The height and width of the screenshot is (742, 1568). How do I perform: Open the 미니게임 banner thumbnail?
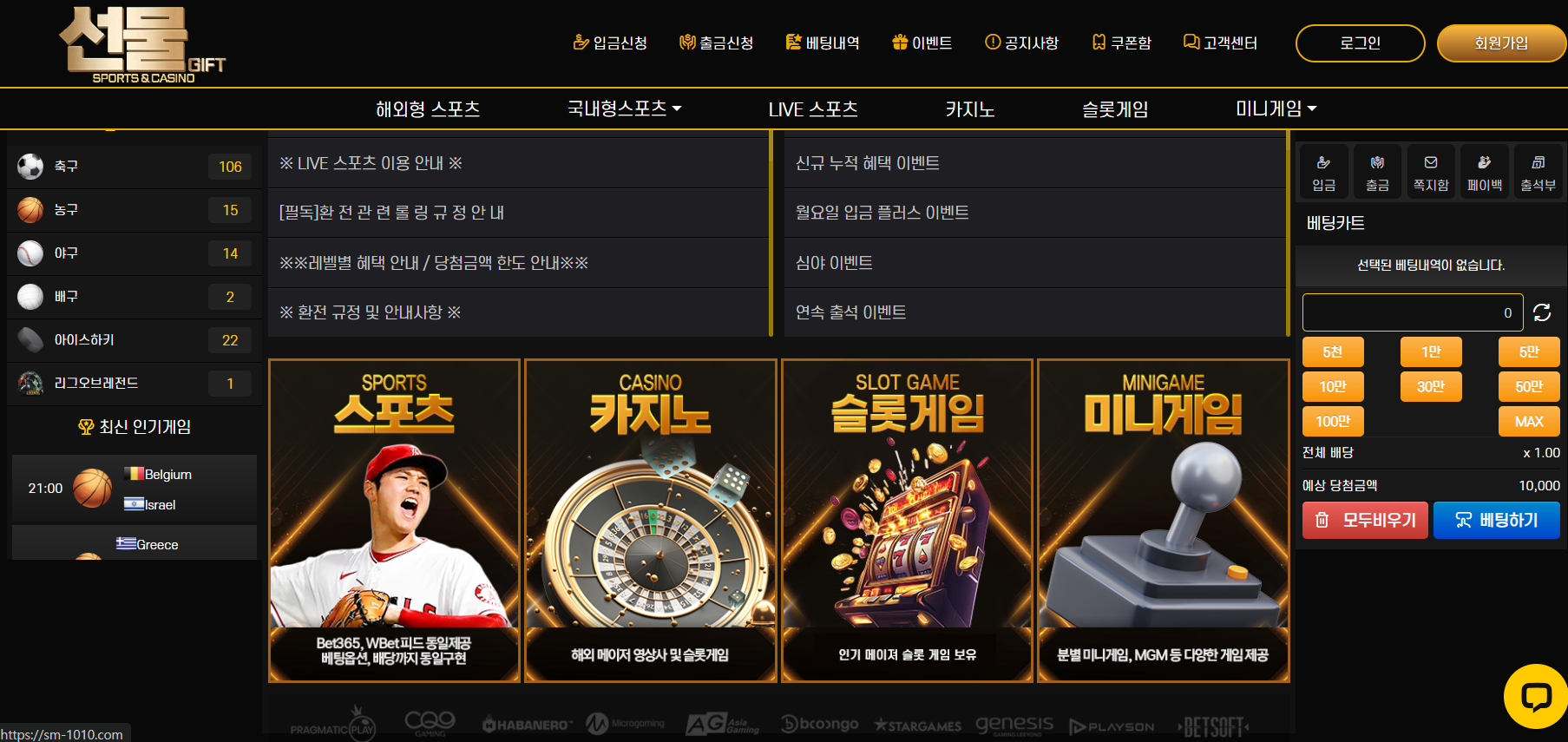(1163, 521)
